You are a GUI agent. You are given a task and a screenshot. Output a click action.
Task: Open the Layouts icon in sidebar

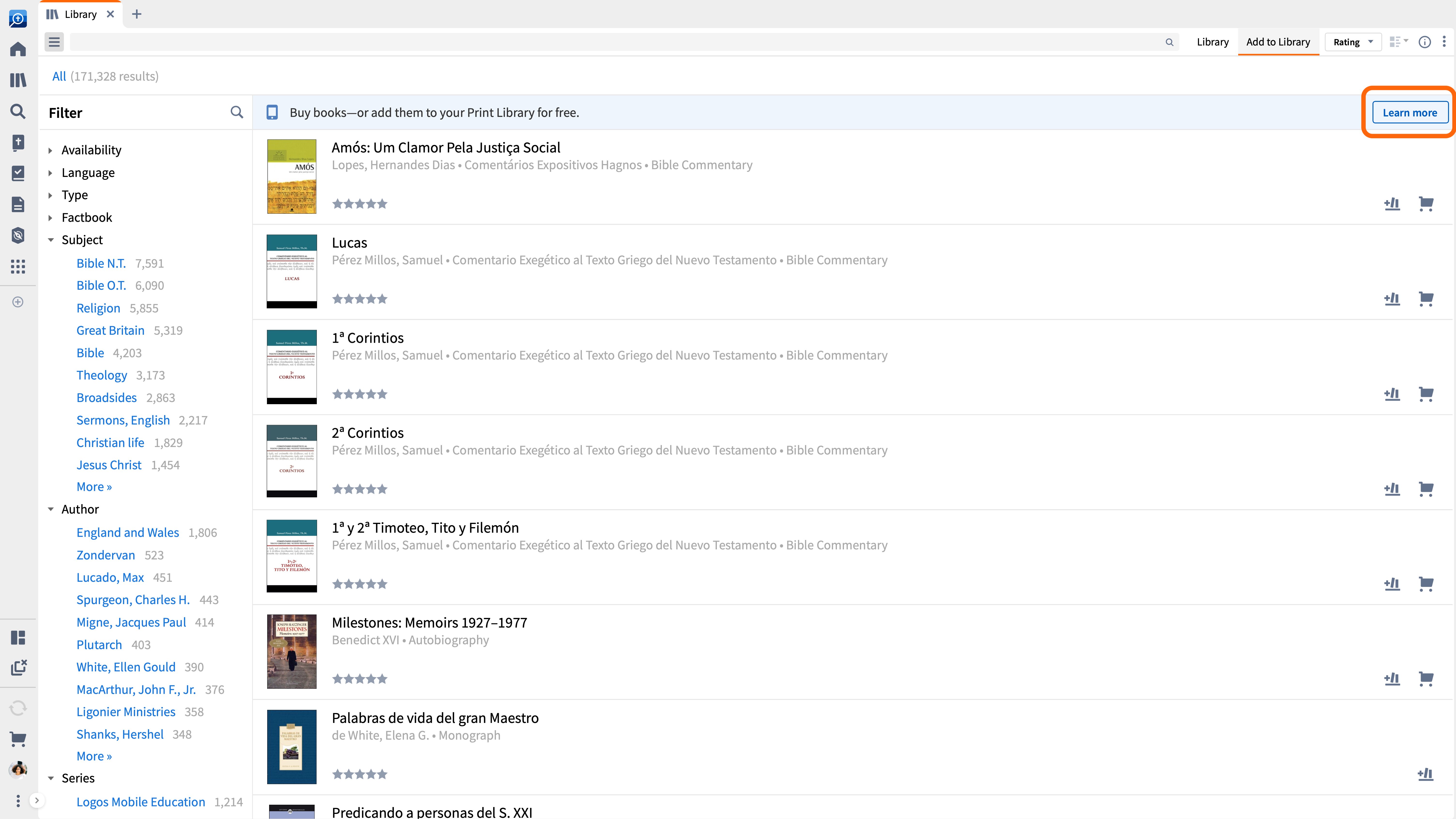tap(18, 637)
